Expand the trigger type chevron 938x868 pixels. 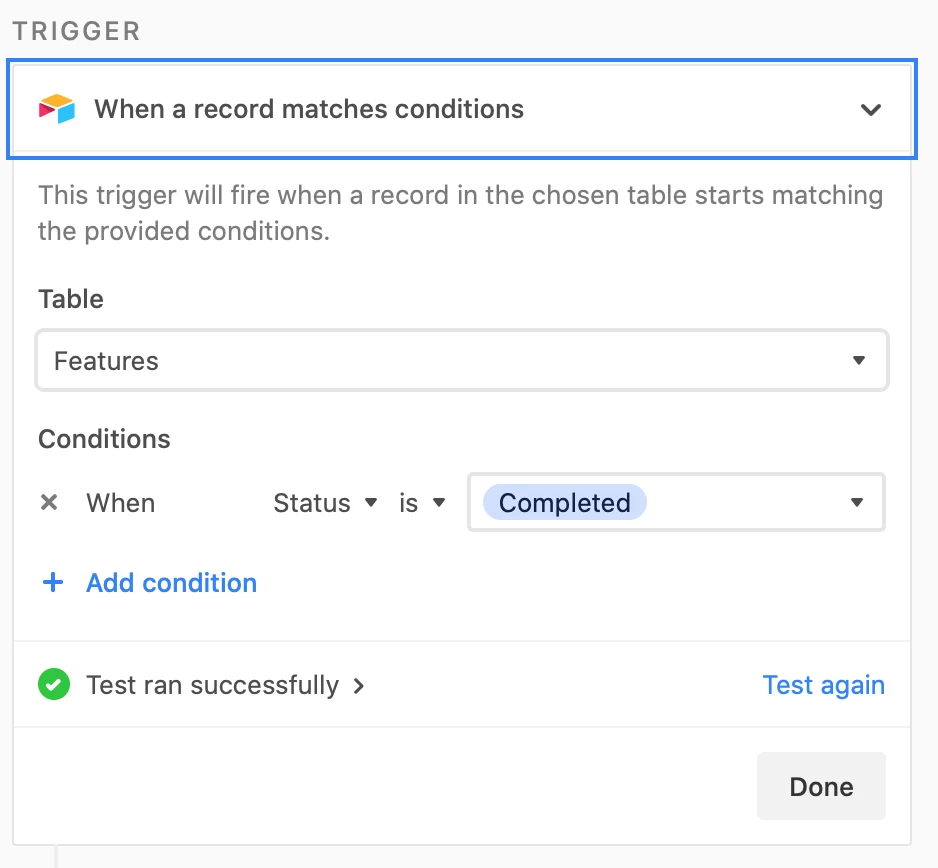click(x=870, y=109)
